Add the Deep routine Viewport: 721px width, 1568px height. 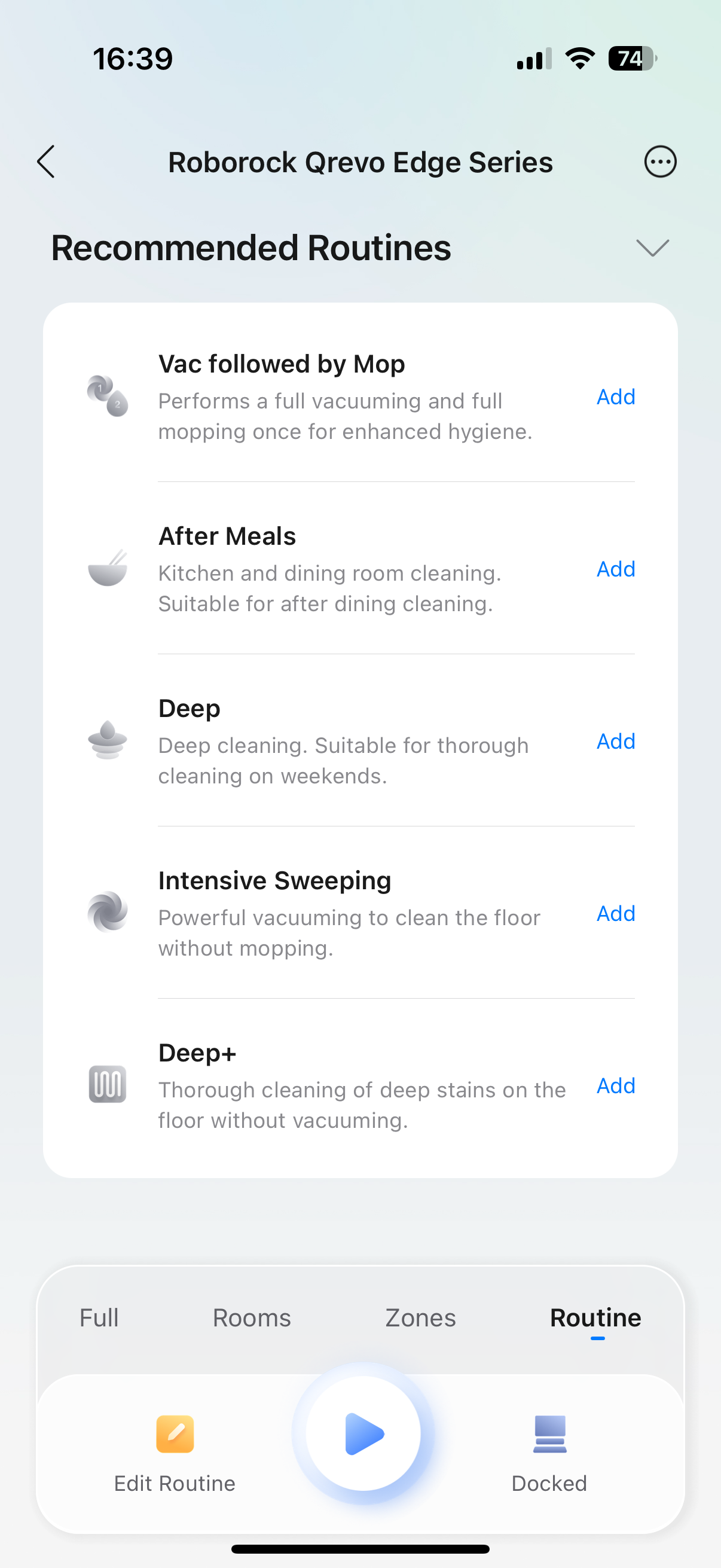[616, 742]
